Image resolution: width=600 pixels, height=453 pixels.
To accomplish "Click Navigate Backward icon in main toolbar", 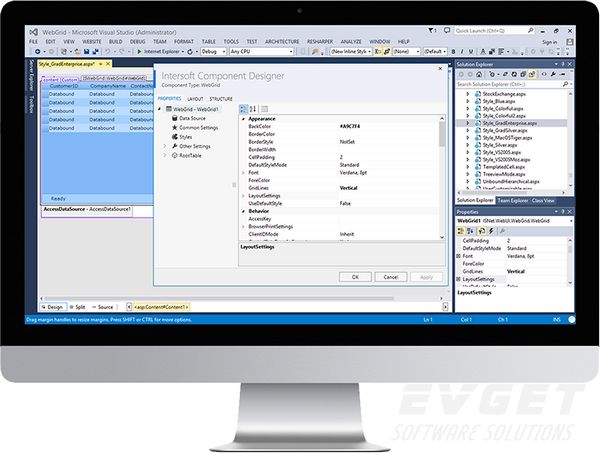I will coord(38,51).
